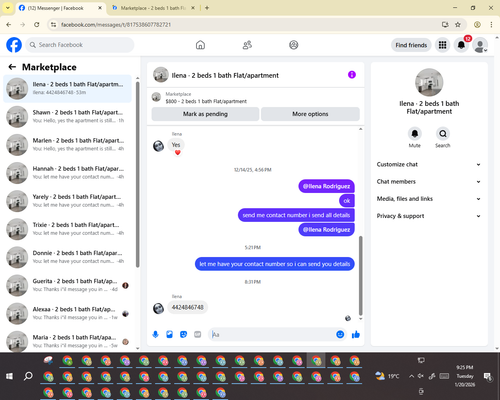Open Chrome profile icon in toolbar
The image size is (500, 400).
[x=477, y=24]
